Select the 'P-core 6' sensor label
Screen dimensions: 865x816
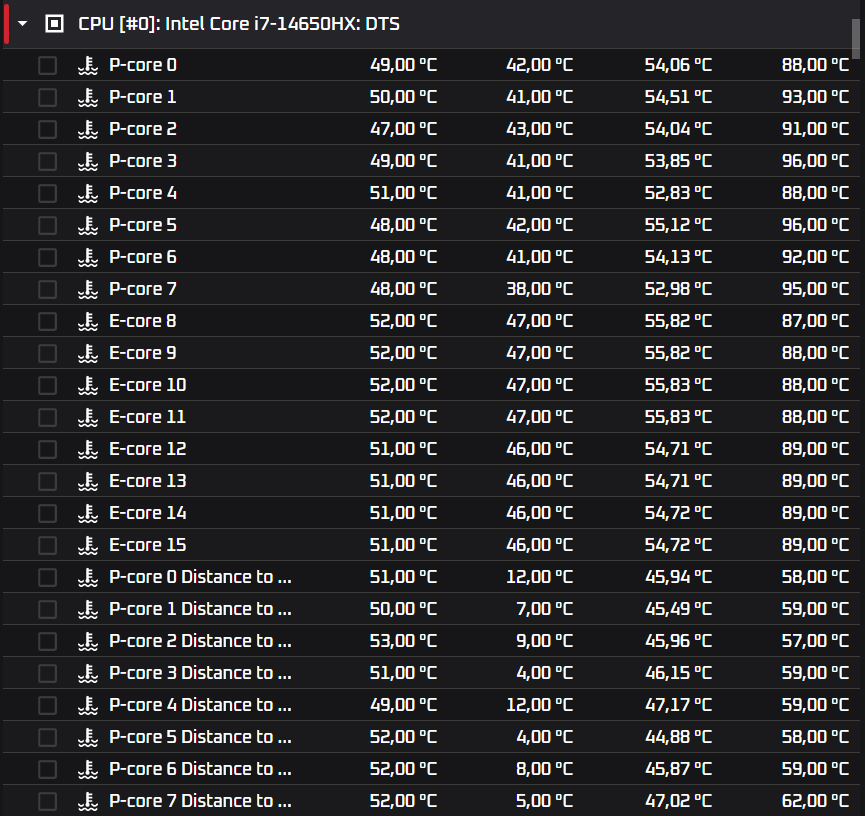click(143, 257)
